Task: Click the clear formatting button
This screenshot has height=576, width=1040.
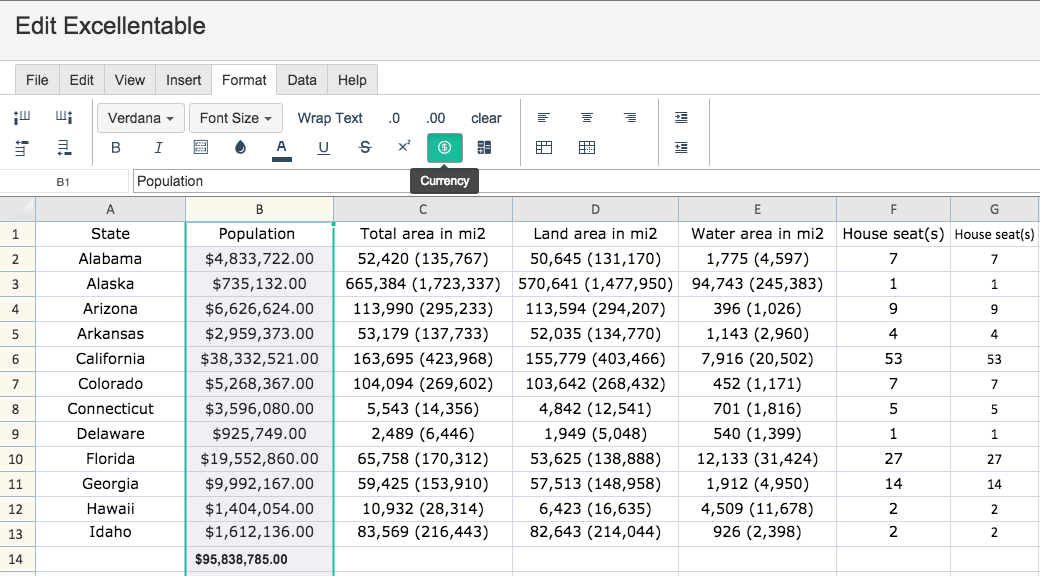Action: click(486, 118)
